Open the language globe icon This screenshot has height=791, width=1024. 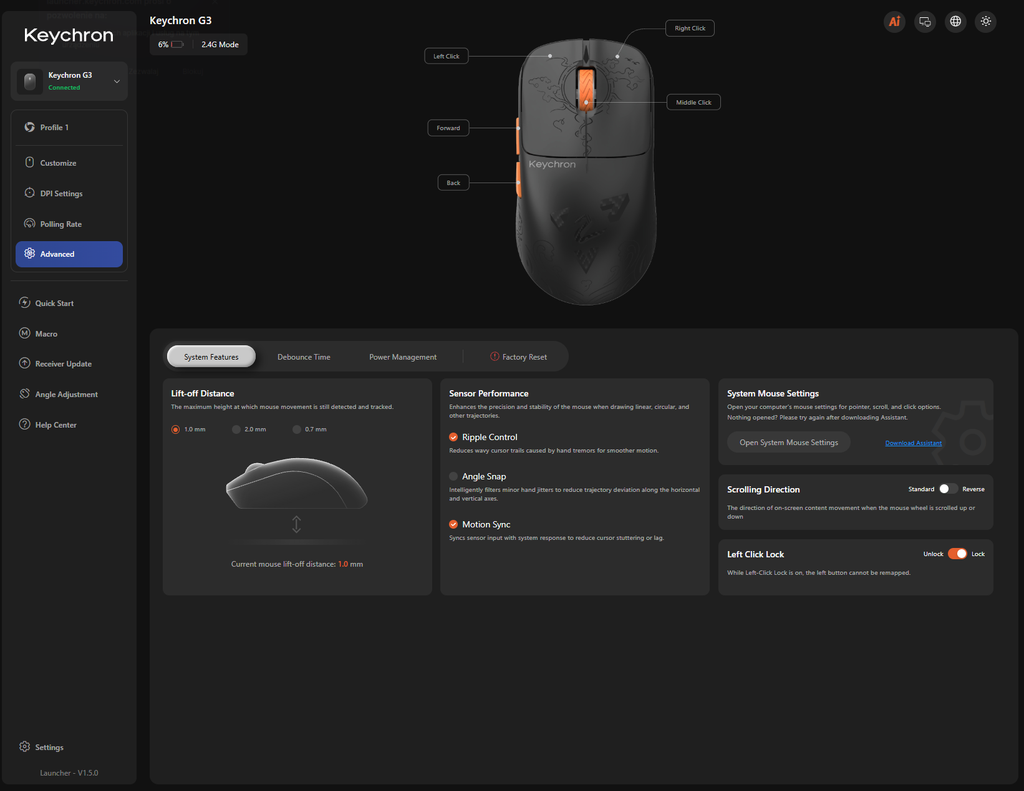coord(955,22)
